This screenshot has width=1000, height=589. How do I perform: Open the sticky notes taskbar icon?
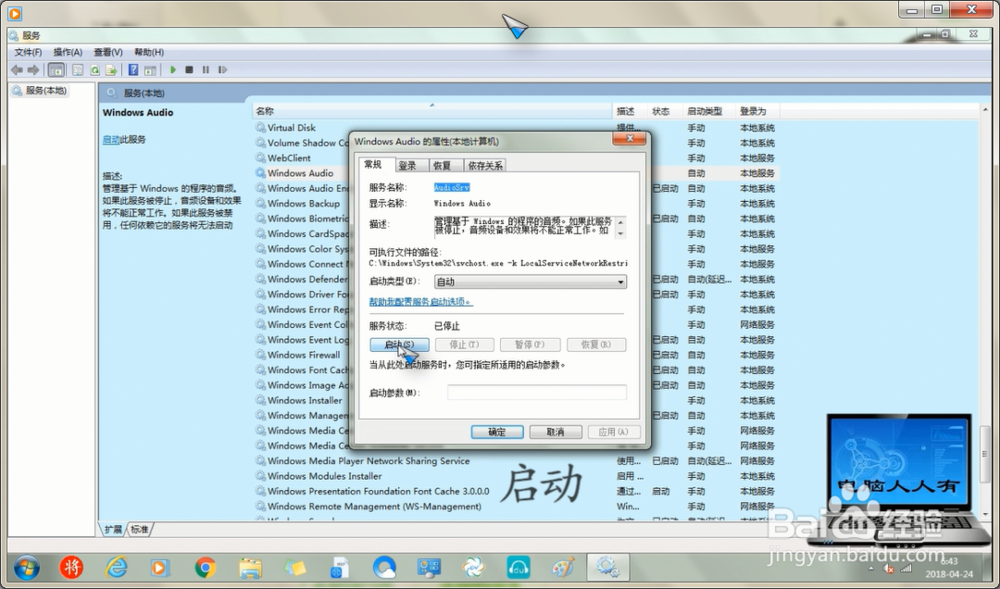pos(295,567)
